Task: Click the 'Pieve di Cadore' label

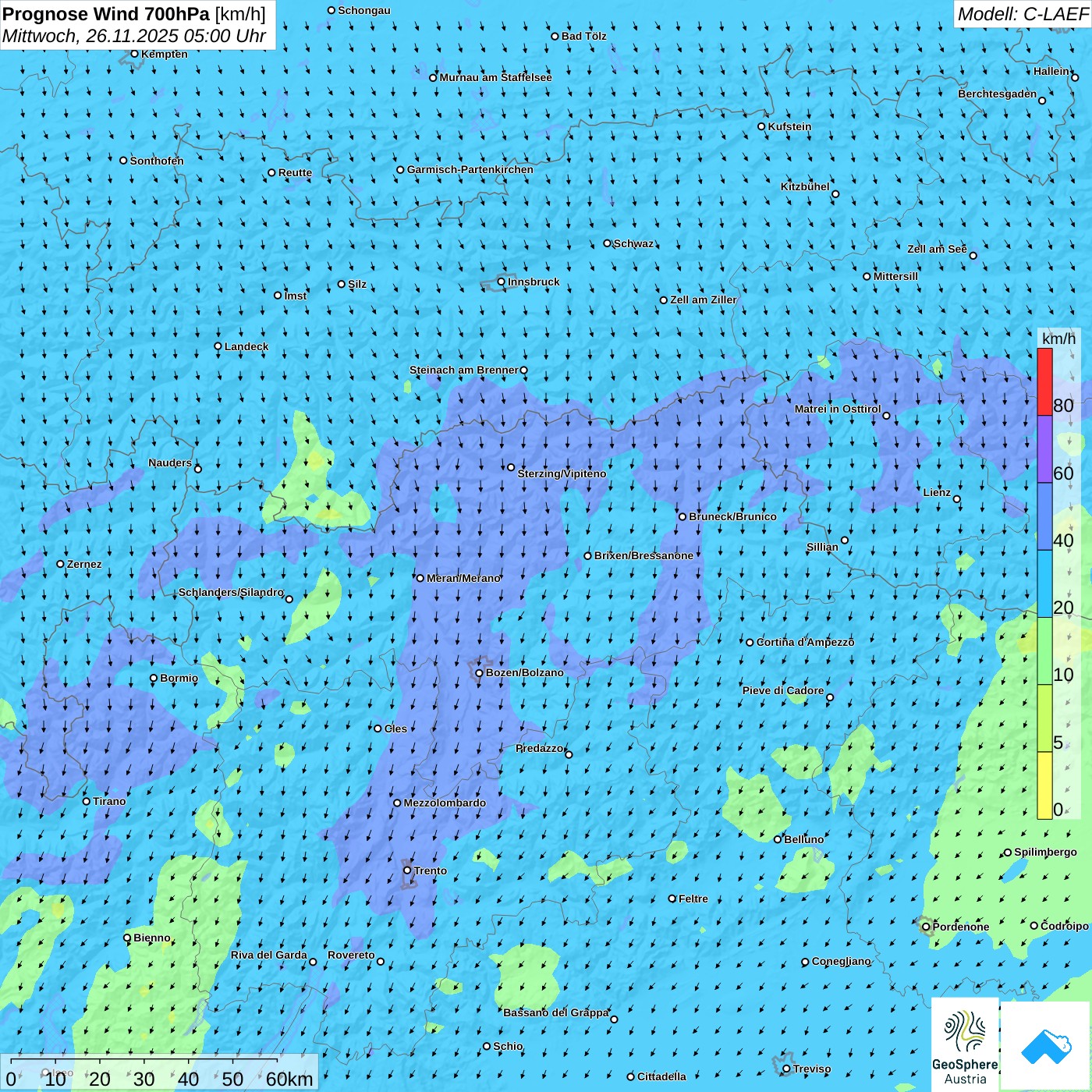Action: pyautogui.click(x=783, y=690)
